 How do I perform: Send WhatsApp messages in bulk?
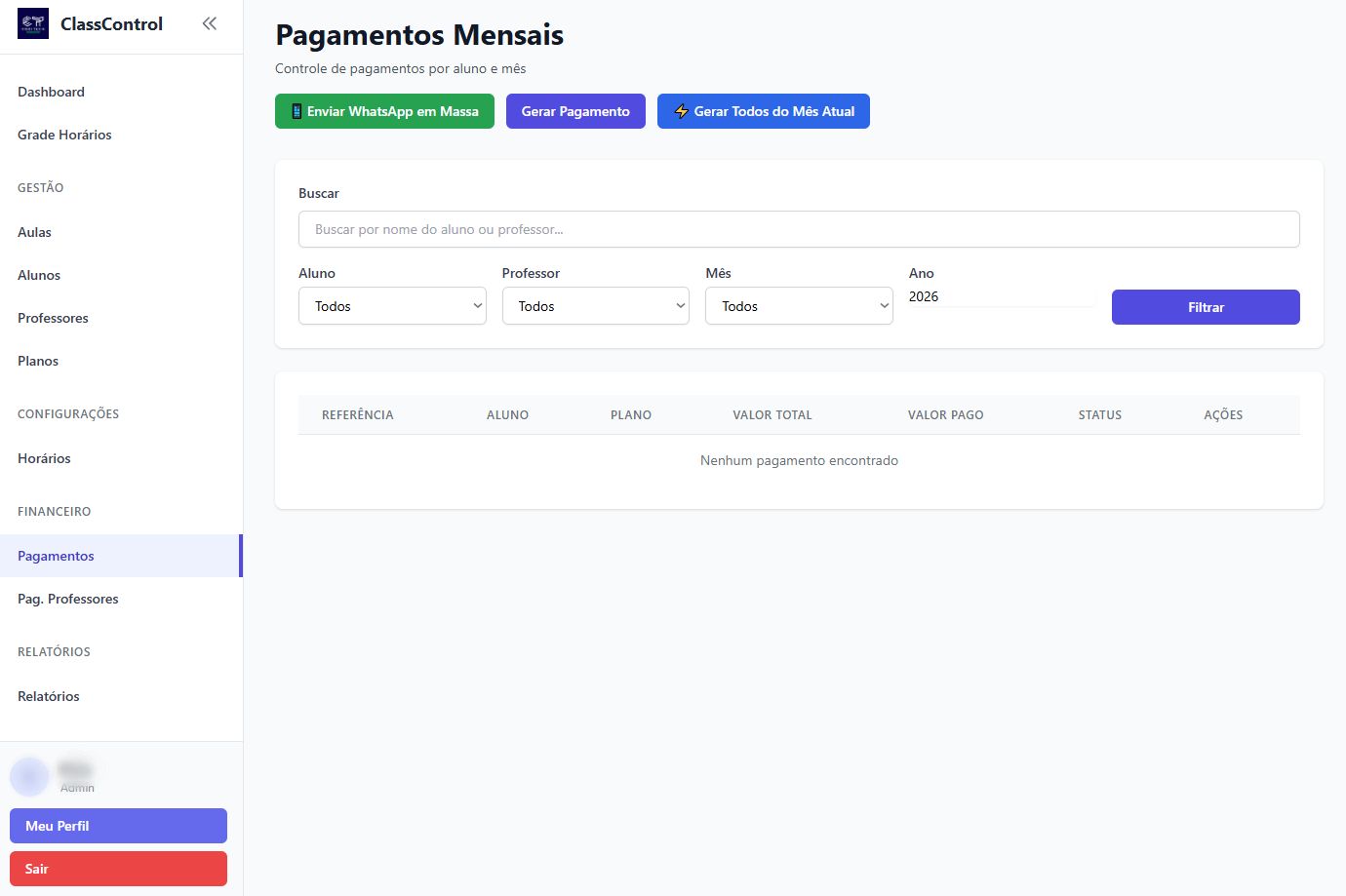click(x=384, y=111)
